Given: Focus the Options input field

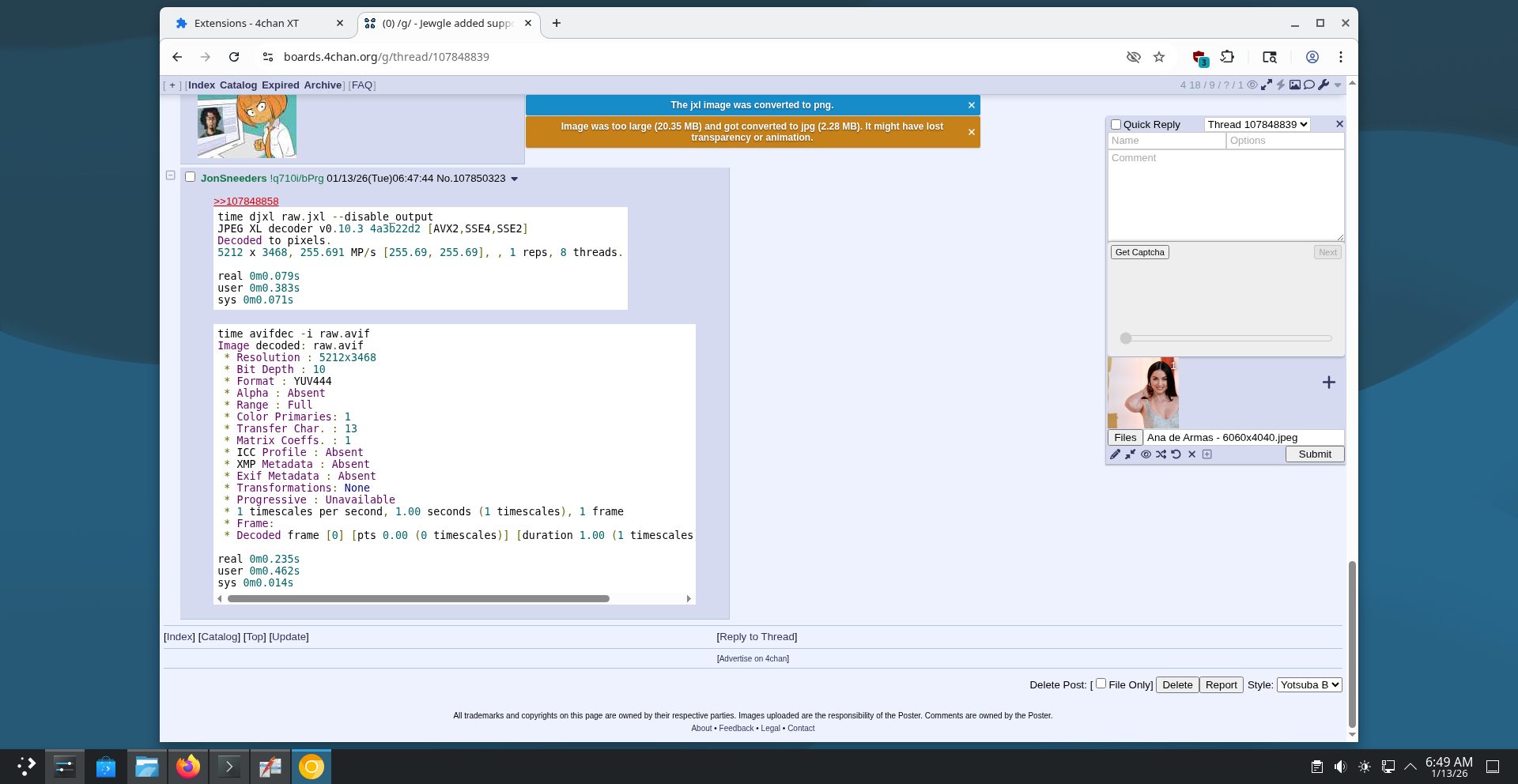Looking at the screenshot, I should tap(1285, 141).
